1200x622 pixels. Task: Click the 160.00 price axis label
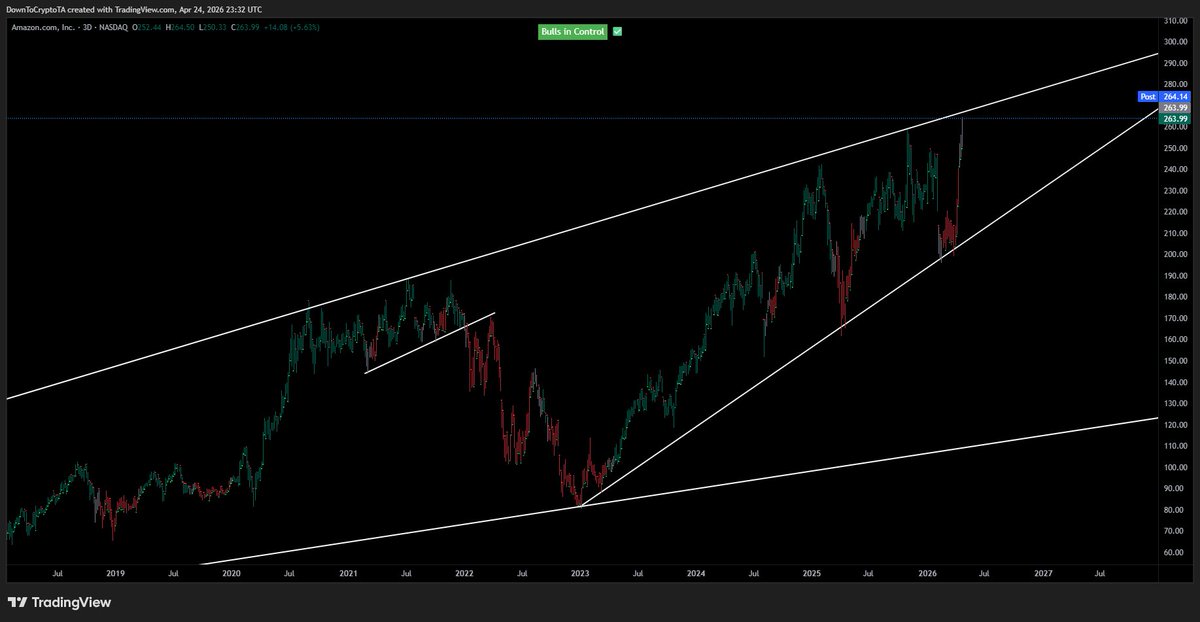point(1175,339)
